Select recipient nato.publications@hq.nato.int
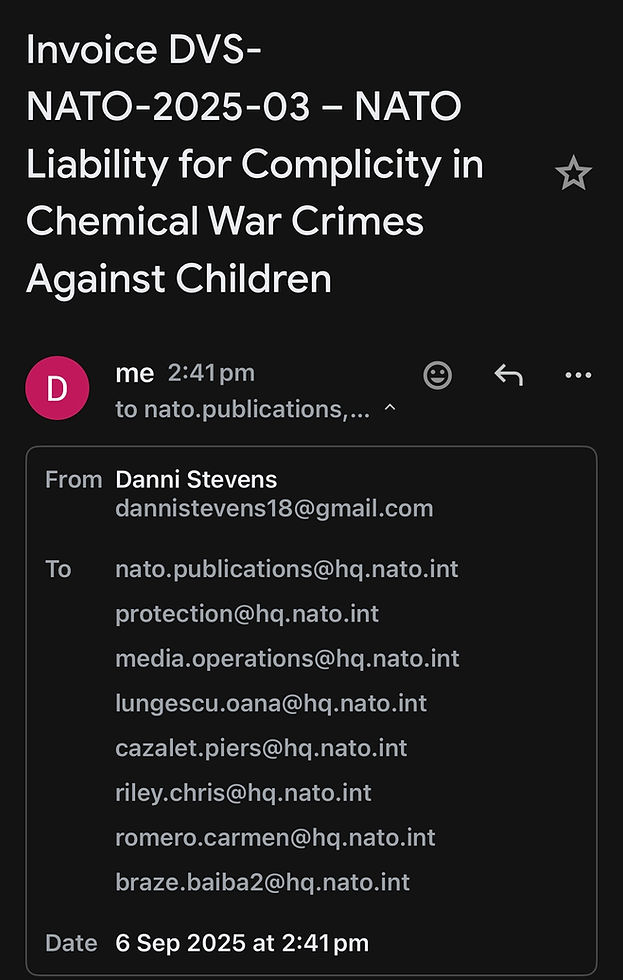Image resolution: width=623 pixels, height=980 pixels. click(287, 569)
